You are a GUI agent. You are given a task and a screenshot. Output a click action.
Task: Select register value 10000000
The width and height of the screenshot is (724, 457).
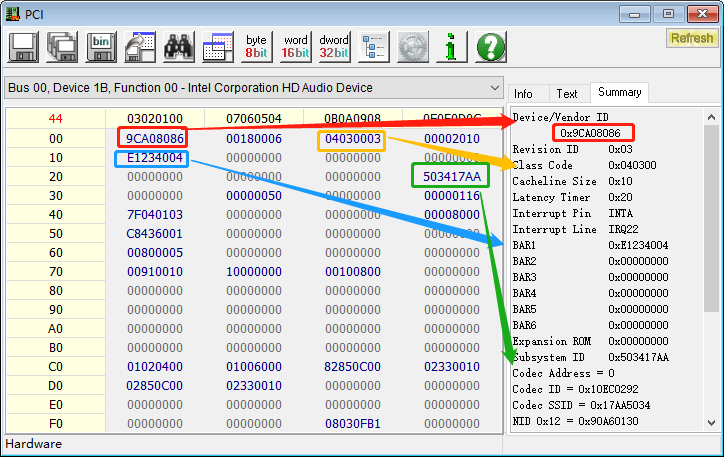(x=254, y=271)
